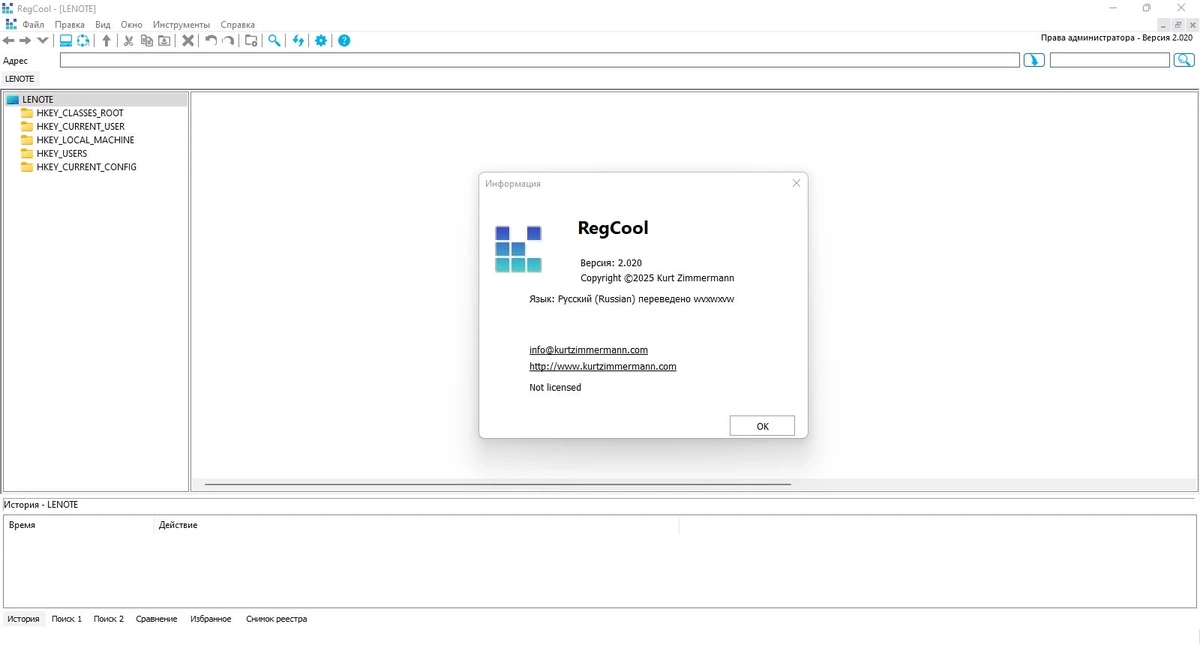This screenshot has height=645, width=1200.
Task: Click the Версия: 2.020 text in dialog
Action: (x=611, y=263)
